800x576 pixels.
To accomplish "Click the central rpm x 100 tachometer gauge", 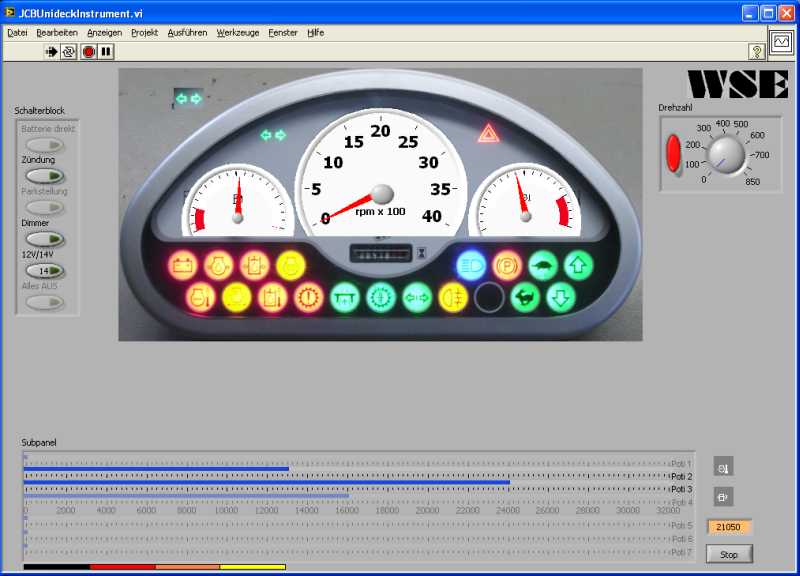I will tap(381, 173).
